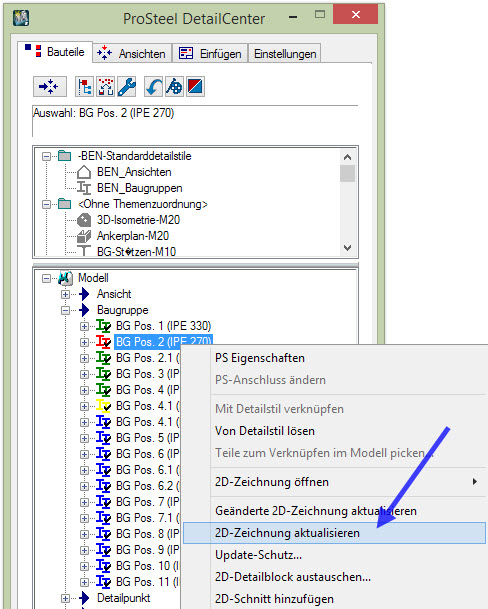
Task: Click the dotted selection frame toolbar icon
Action: tap(105, 86)
